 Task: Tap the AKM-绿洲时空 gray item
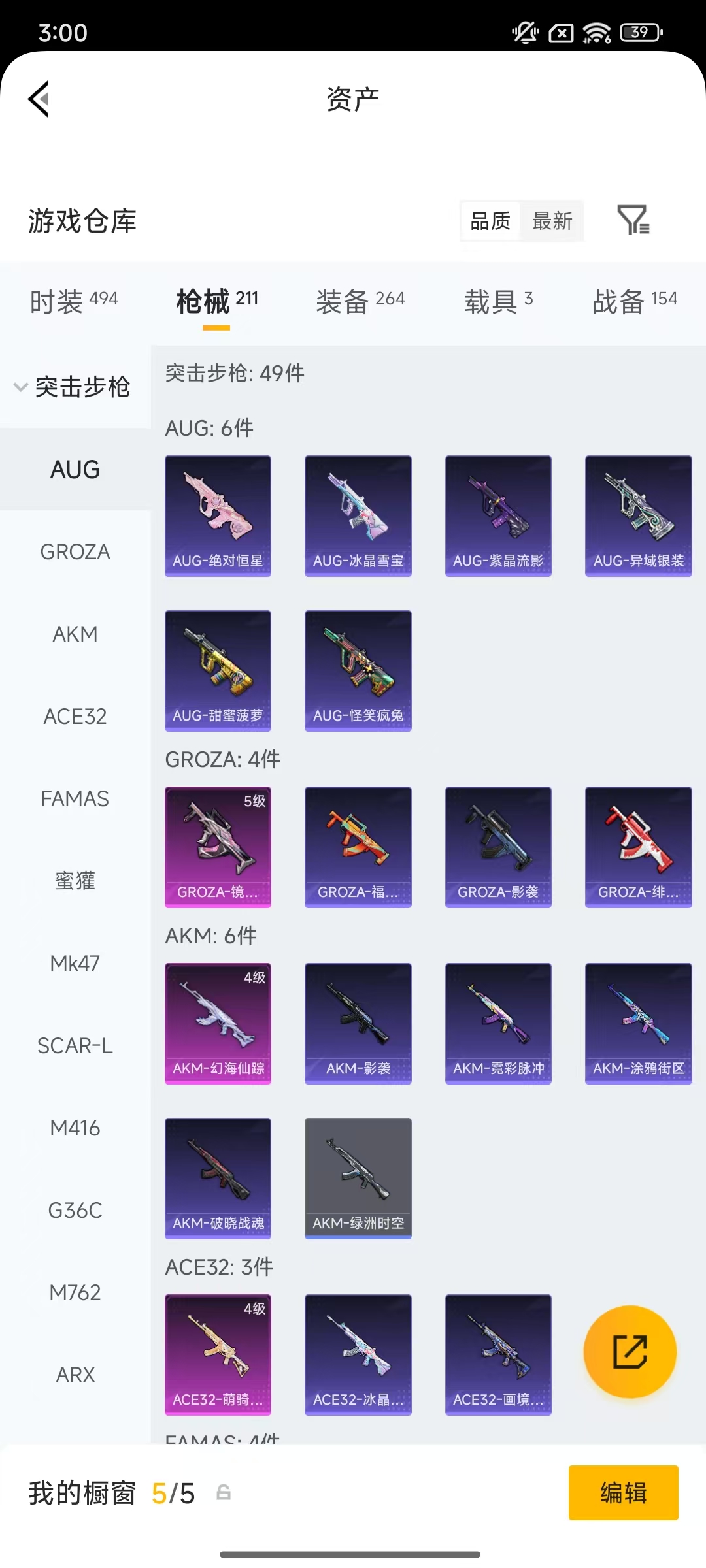358,1179
